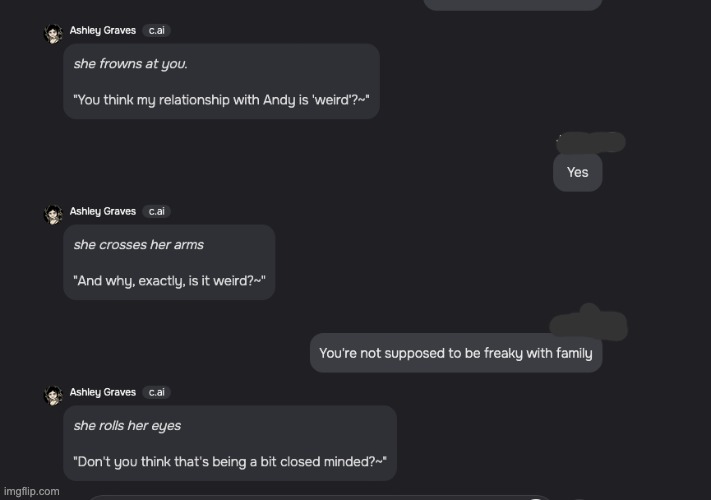Click the italic 'she frowns at you.' text
Image resolution: width=711 pixels, height=500 pixels.
click(x=131, y=64)
